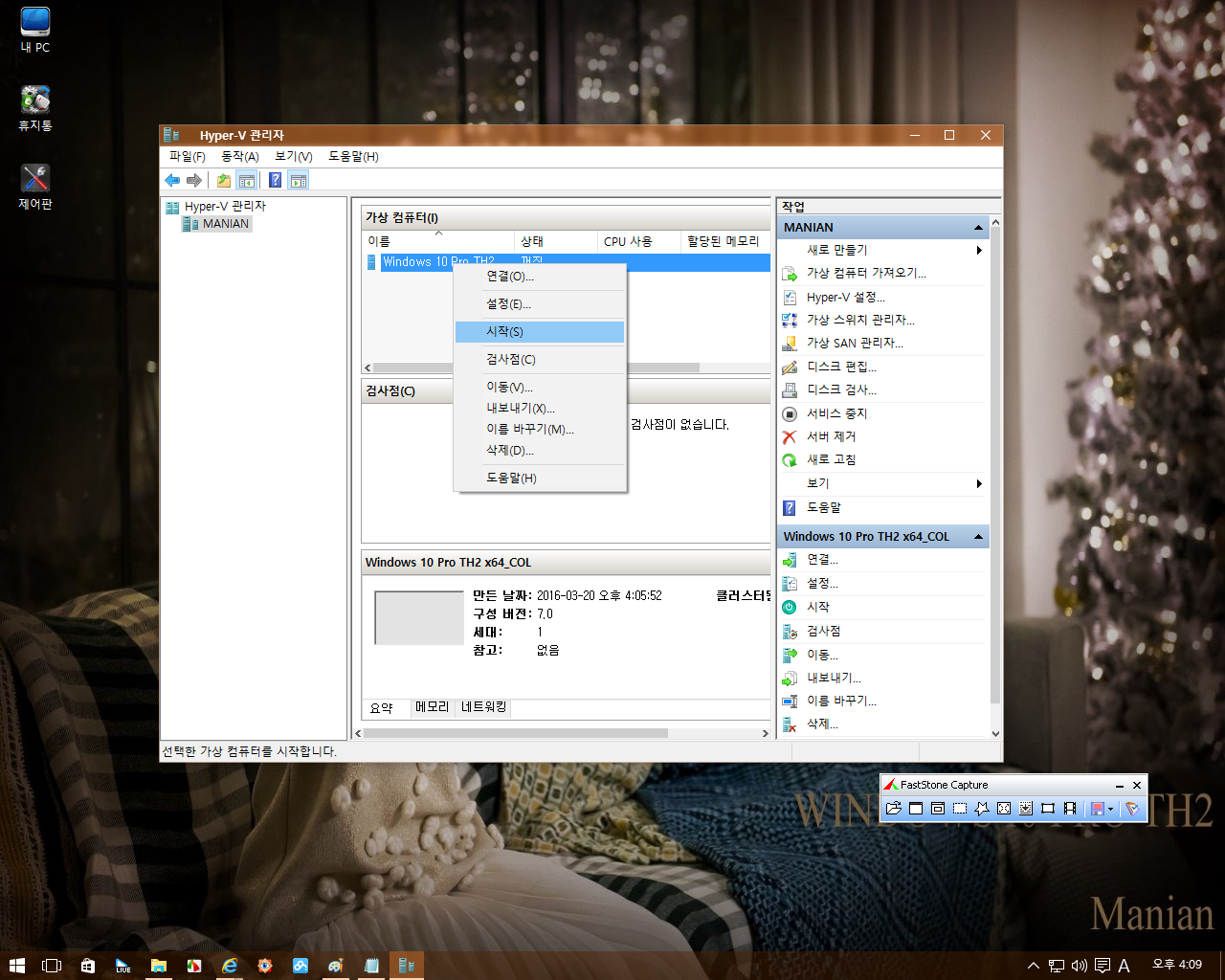Screen dimensions: 1225x980
Task: Select 연결(O)... in the context menu
Action: tap(540, 277)
